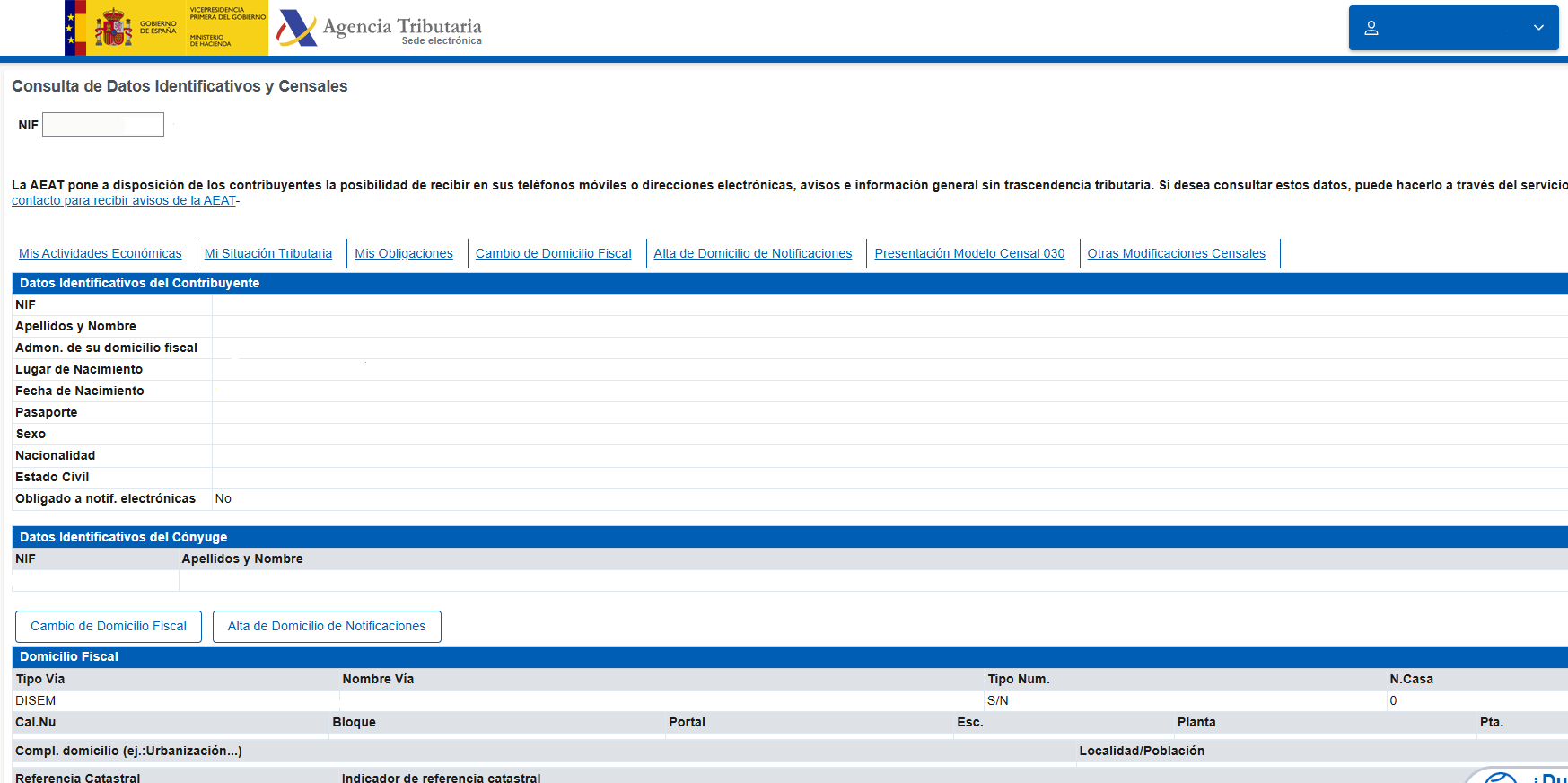The width and height of the screenshot is (1568, 783).
Task: Click the page title 'Consulta de Datos Identificativos y Censales'
Action: coord(180,86)
